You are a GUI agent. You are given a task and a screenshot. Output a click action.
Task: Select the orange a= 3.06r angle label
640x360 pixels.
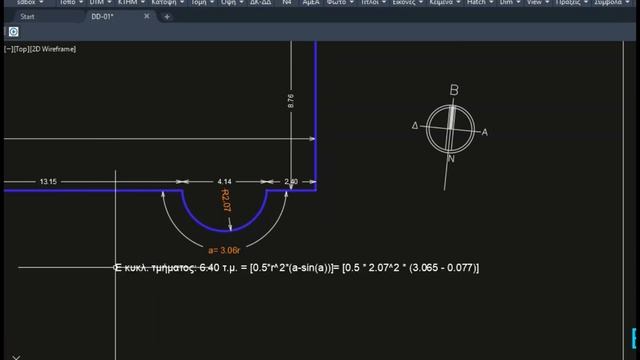click(224, 250)
